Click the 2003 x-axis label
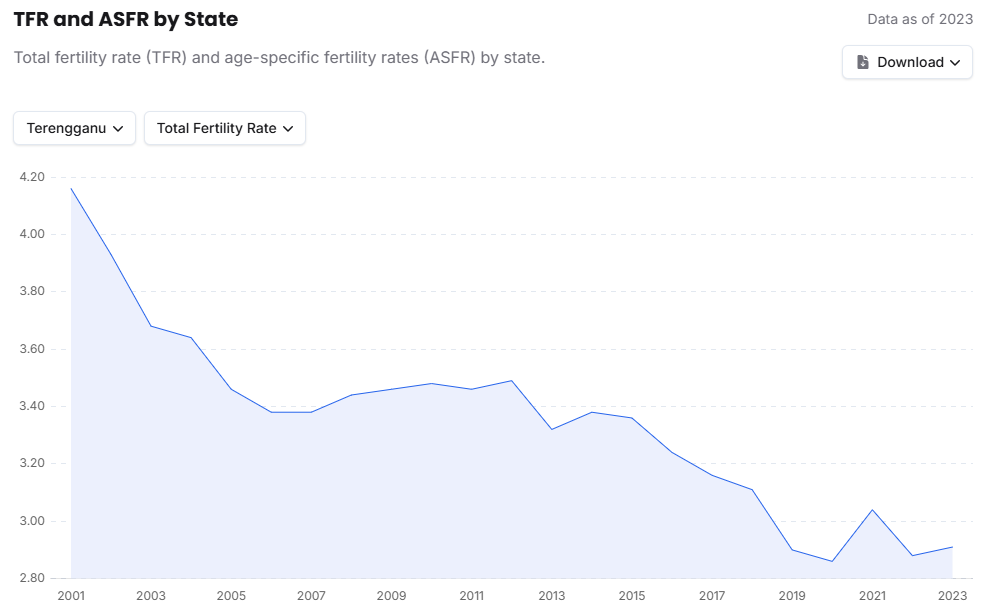Screen dimensions: 987x612 [151, 596]
